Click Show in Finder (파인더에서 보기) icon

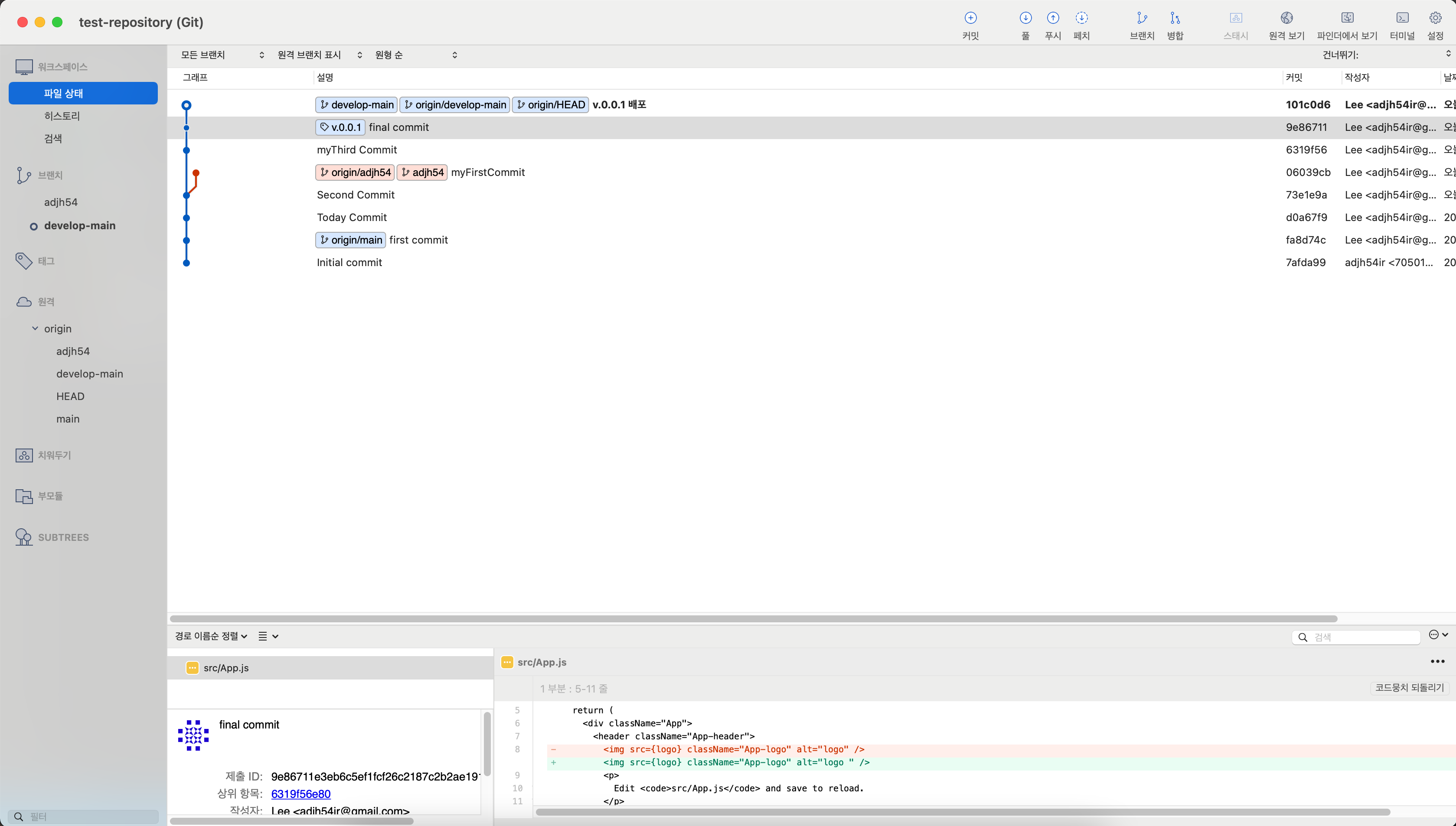pyautogui.click(x=1347, y=19)
